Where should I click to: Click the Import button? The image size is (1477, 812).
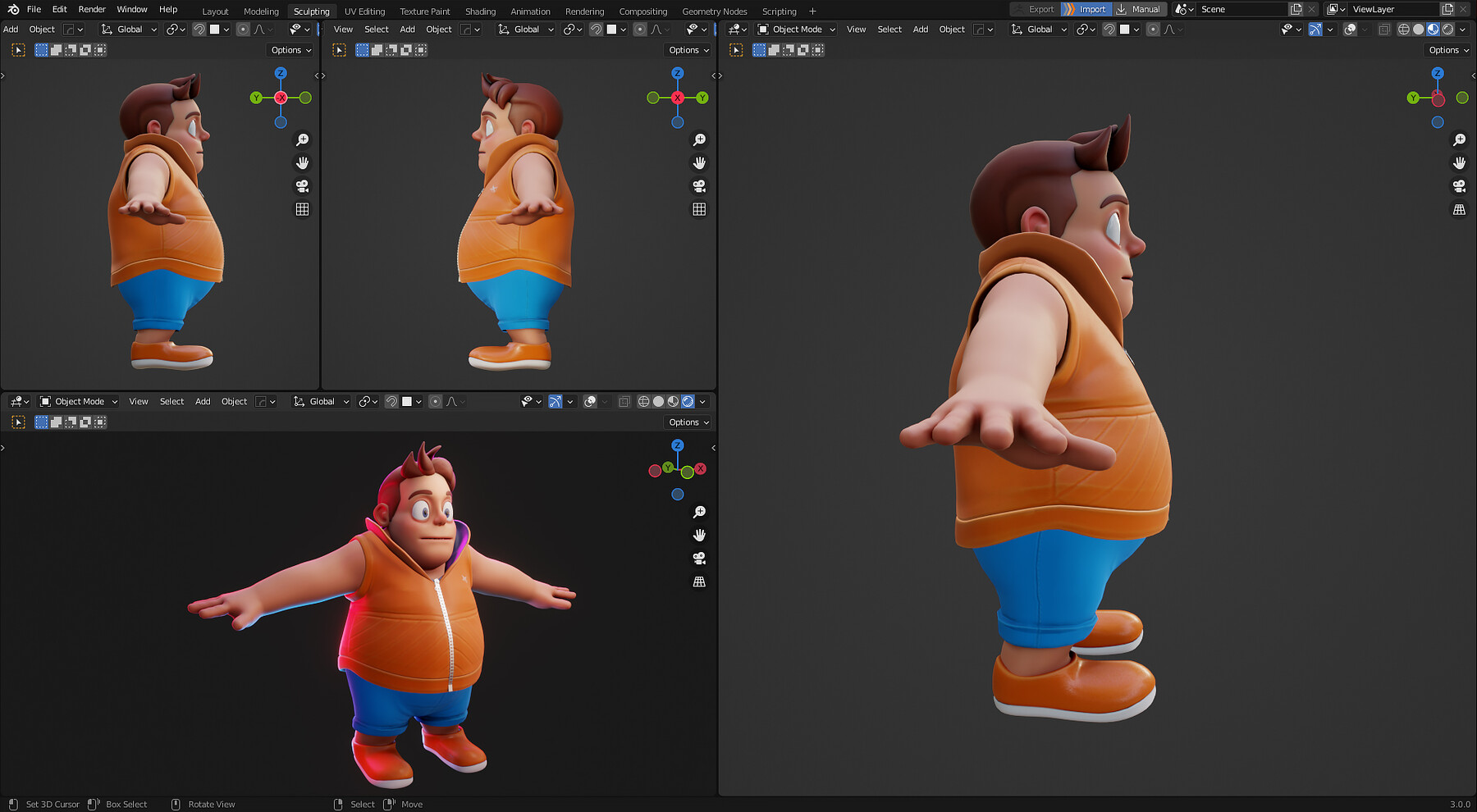click(1086, 9)
